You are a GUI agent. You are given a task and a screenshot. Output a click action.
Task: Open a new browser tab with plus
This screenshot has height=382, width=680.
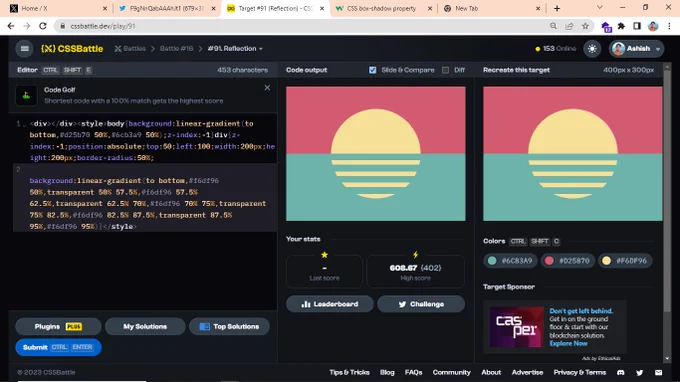click(557, 8)
